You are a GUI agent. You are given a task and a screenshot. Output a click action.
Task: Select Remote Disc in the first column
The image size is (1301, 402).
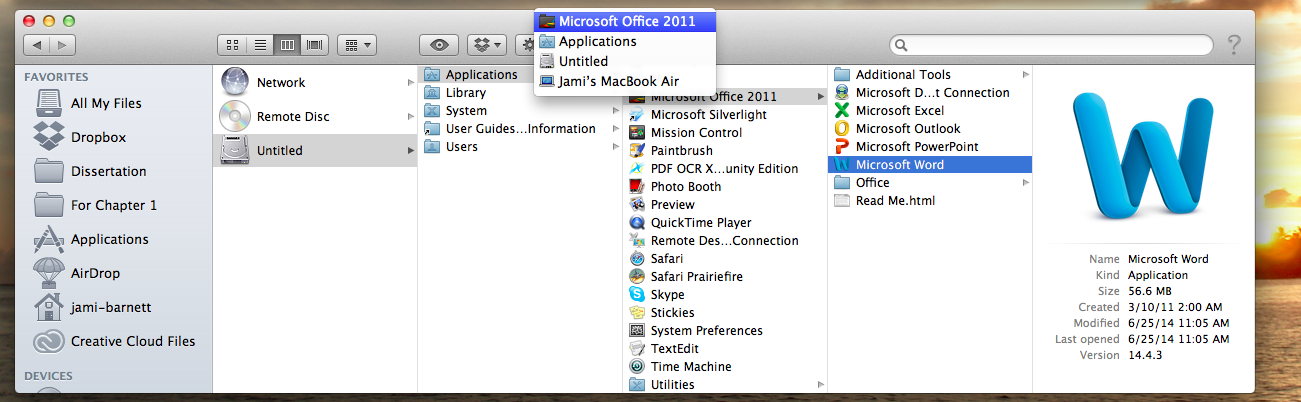click(x=315, y=116)
